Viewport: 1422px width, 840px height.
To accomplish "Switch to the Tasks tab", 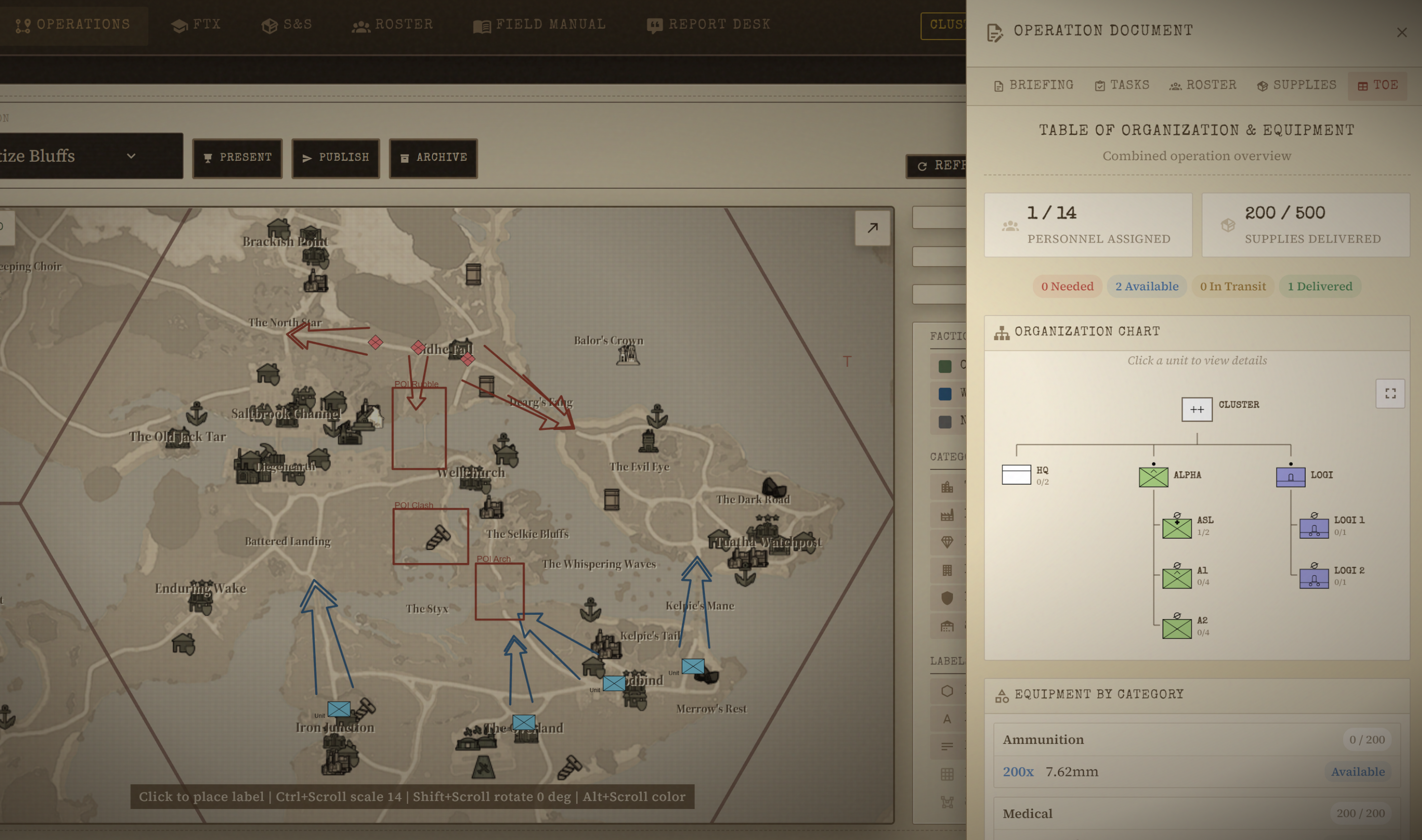I will coord(1122,85).
